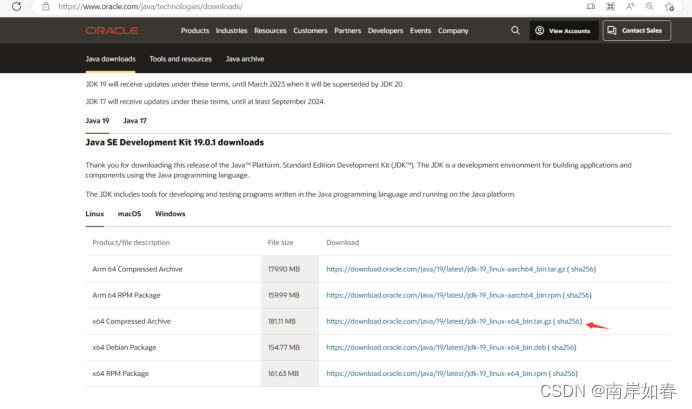Open sha256 link for x64 rpm
The image size is (692, 409).
[564, 373]
